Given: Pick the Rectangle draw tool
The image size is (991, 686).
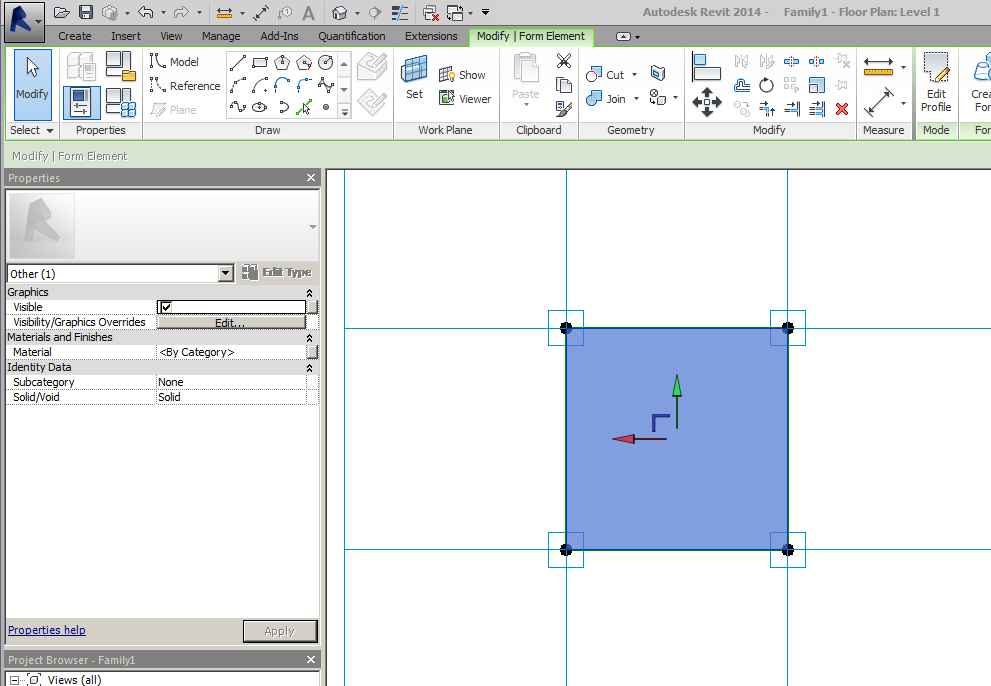Looking at the screenshot, I should pos(260,63).
